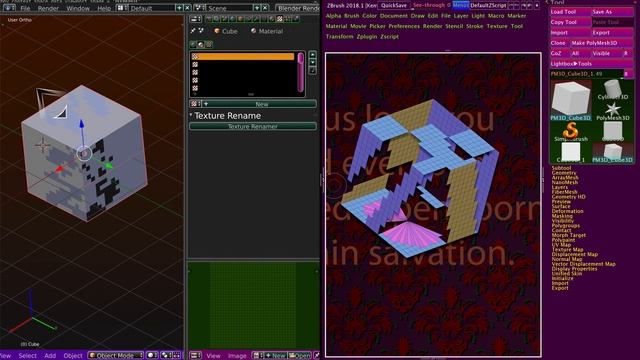Select the PolyMesh3D star tool thumbnail
Screen dimensions: 640x360
tap(613, 111)
